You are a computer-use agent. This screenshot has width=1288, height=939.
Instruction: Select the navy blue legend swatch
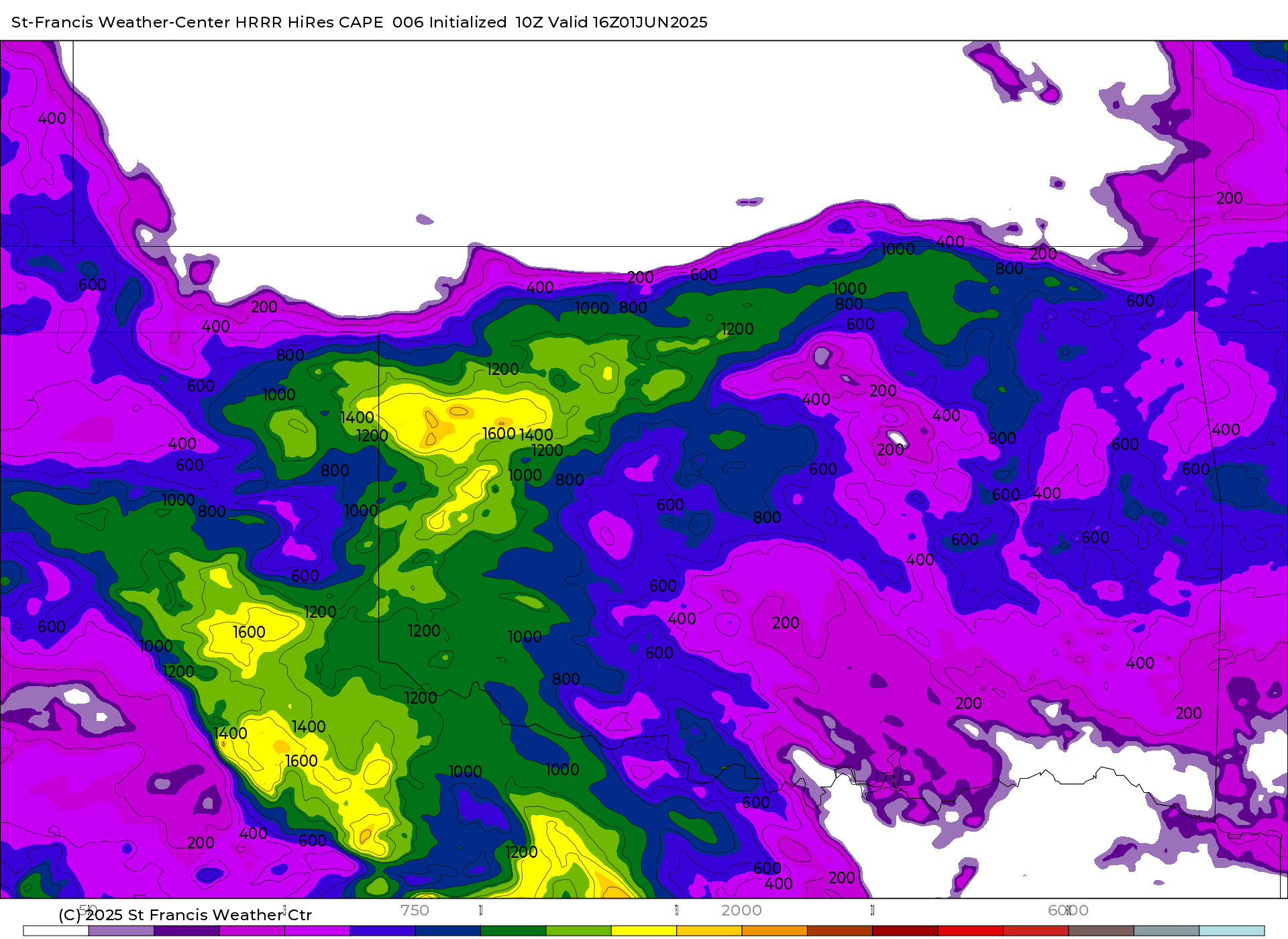click(448, 931)
